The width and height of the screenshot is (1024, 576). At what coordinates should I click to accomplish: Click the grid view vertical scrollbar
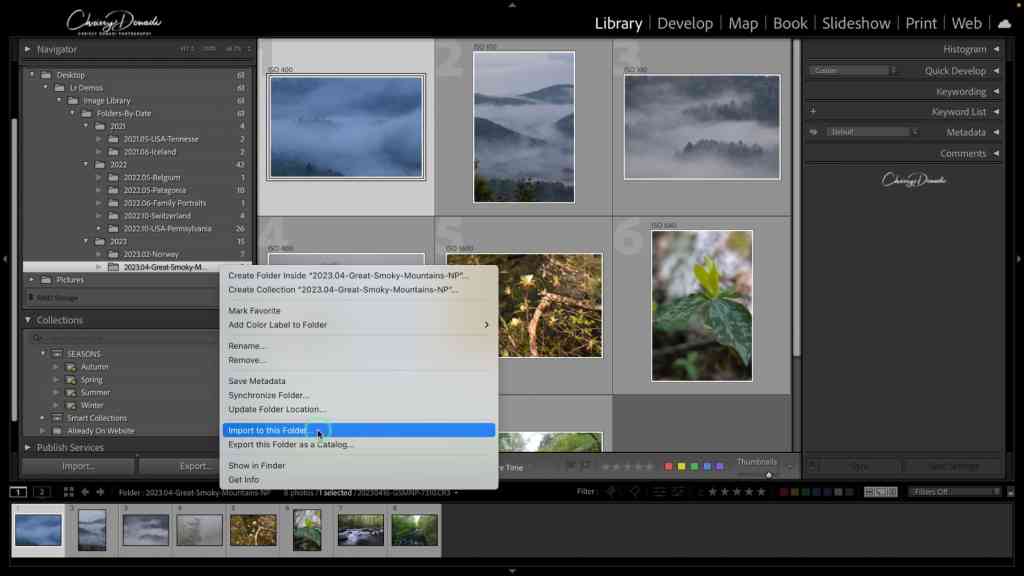point(796,199)
